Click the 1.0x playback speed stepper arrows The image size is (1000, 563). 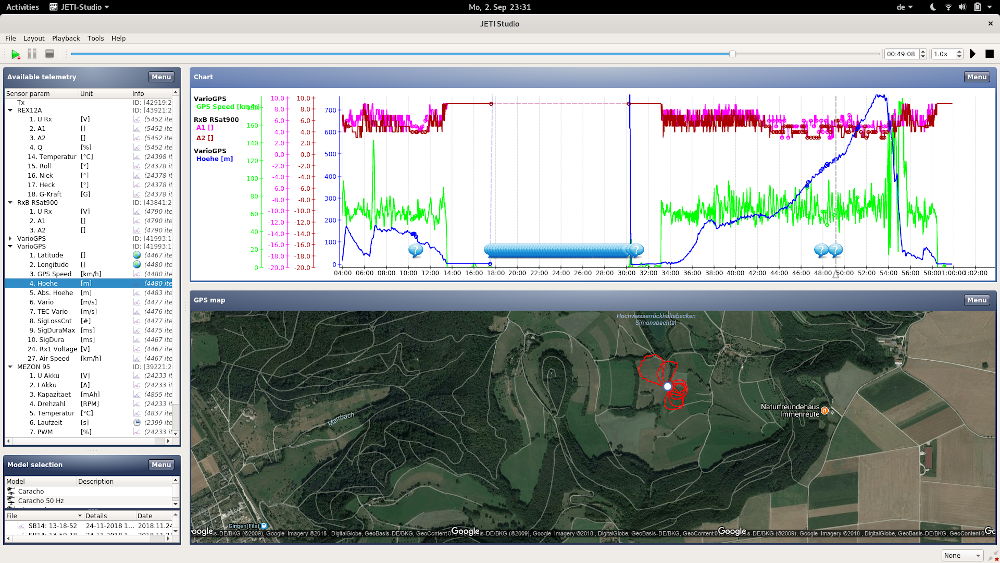point(959,54)
